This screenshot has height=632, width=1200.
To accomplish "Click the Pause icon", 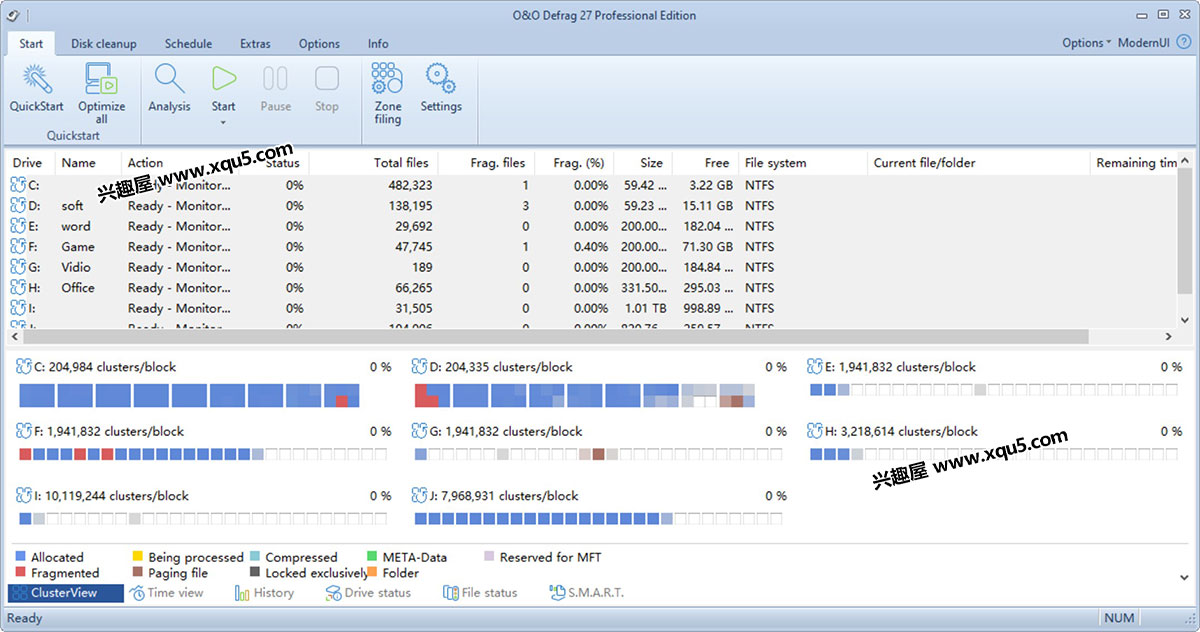I will (x=275, y=79).
